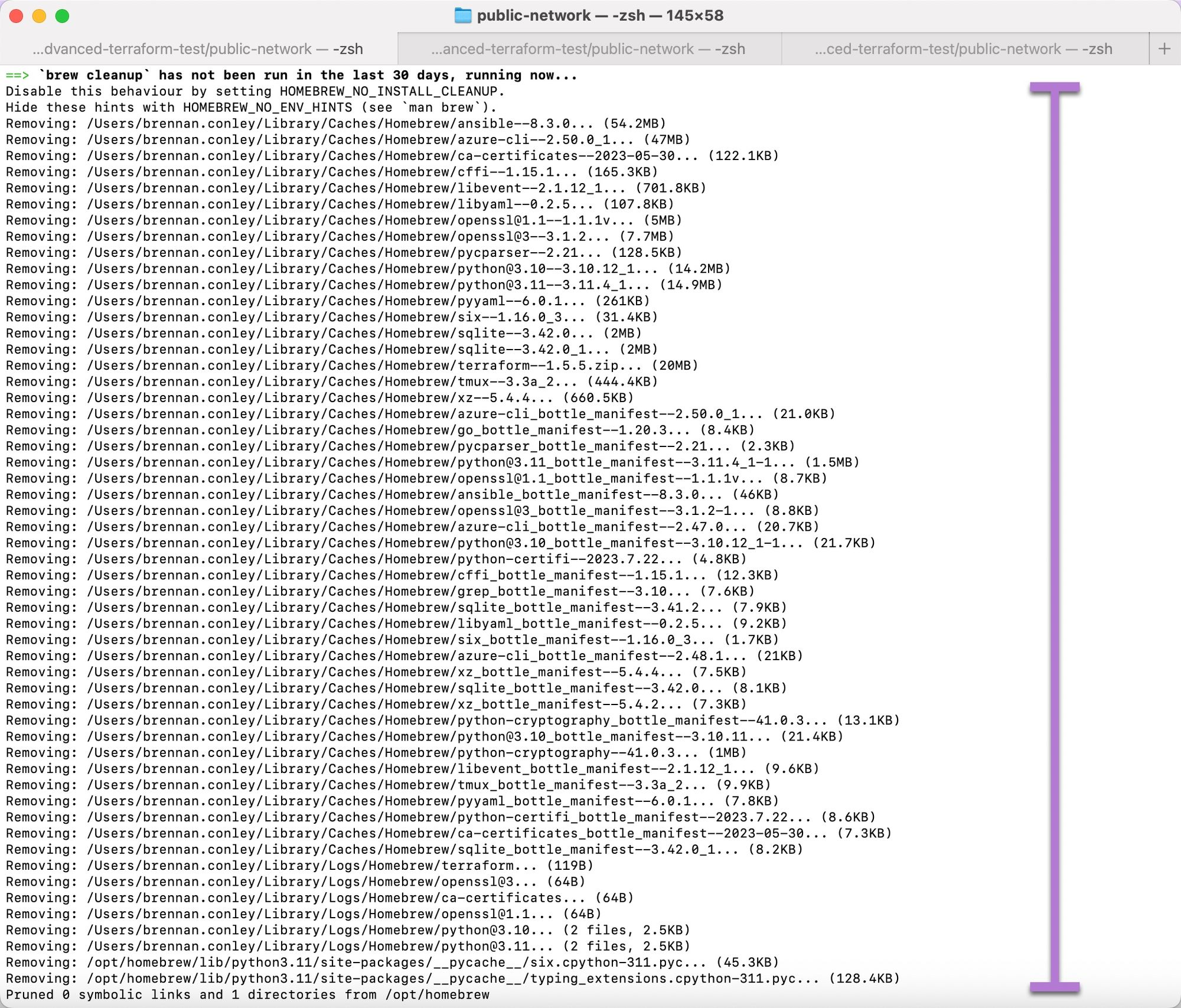The image size is (1181, 1008).
Task: Select the active tab starting with ...dvanced-terraform-test
Action: coord(198,49)
